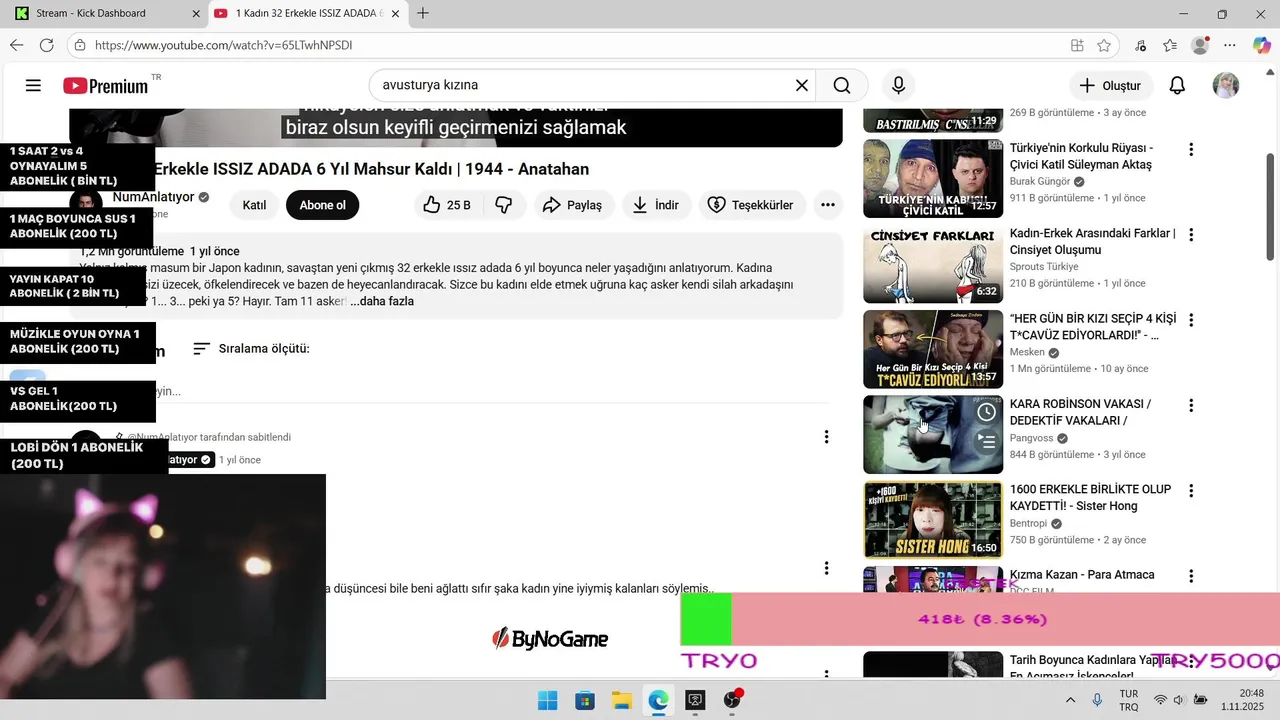Open Kızma Kazan - Para Atmaca video title

pos(1082,575)
